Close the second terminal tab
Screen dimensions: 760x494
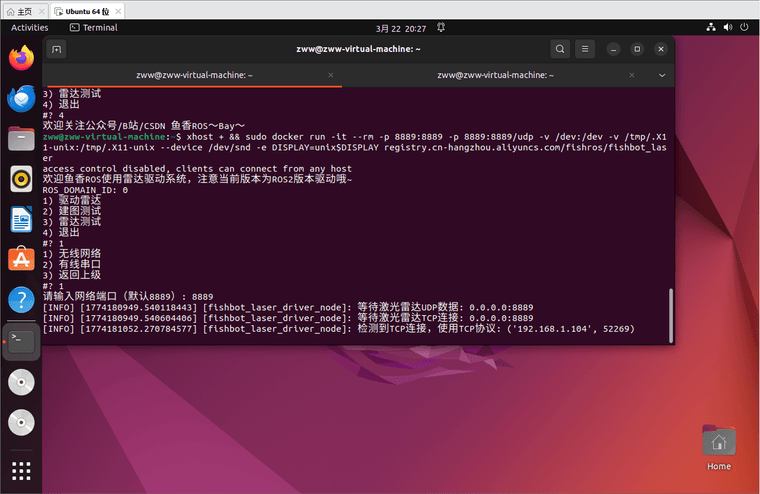click(632, 75)
